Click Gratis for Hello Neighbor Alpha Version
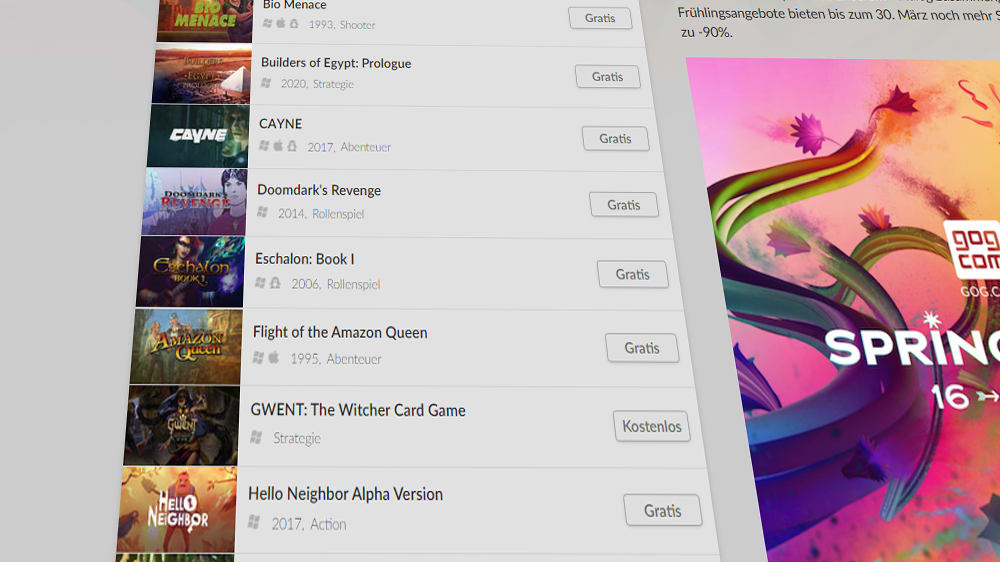The width and height of the screenshot is (1000, 562). [x=663, y=510]
